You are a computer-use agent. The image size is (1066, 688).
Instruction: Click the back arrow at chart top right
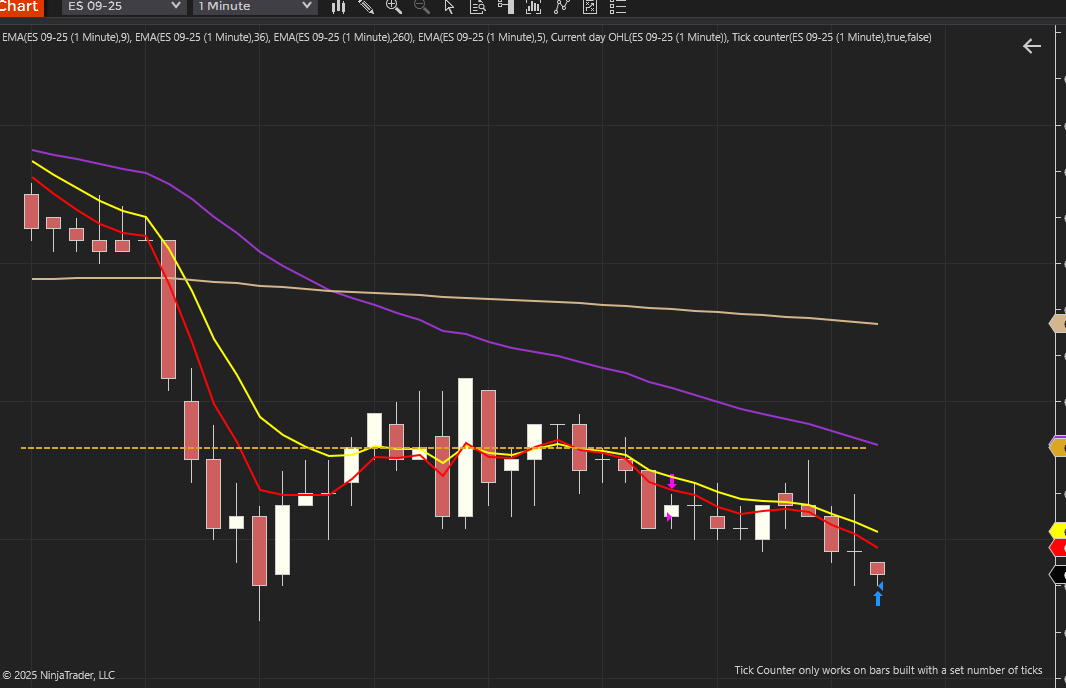pos(1031,46)
